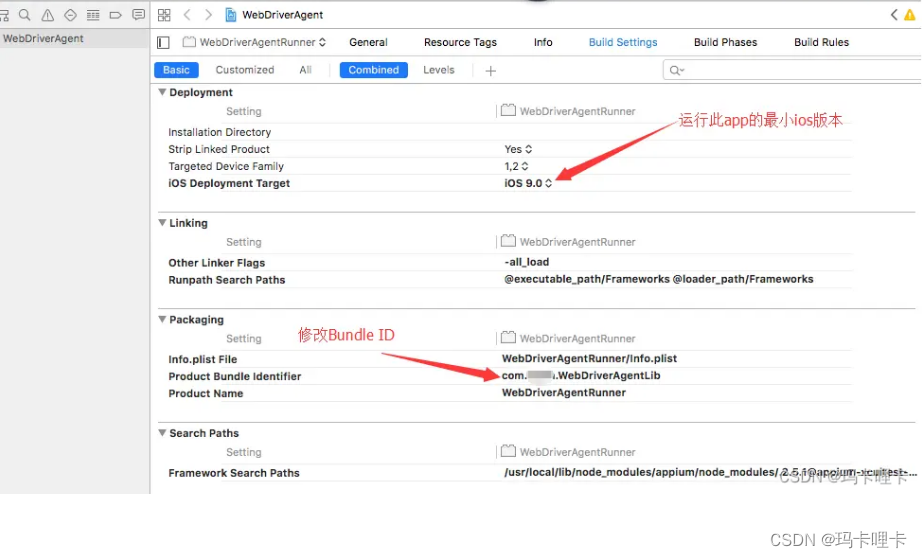Select the Strip Linked Product setting
Image resolution: width=922 pixels, height=558 pixels.
[219, 149]
